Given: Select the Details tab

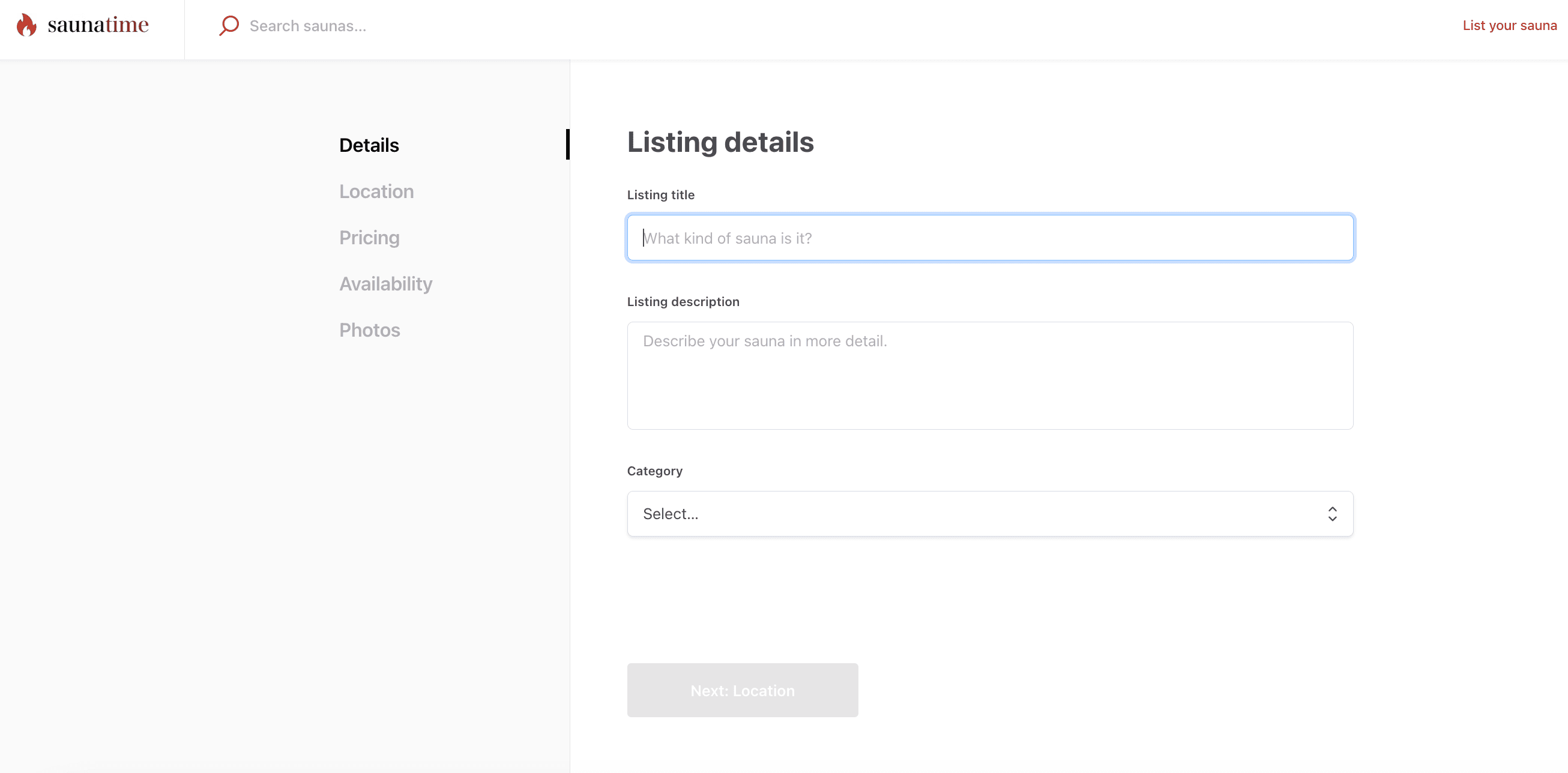Looking at the screenshot, I should tap(369, 145).
